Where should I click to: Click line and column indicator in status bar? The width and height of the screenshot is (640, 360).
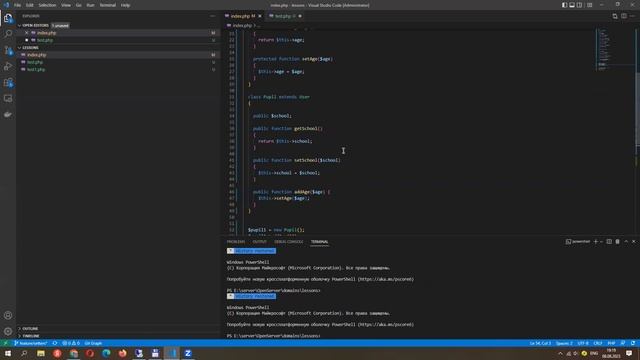coord(540,343)
